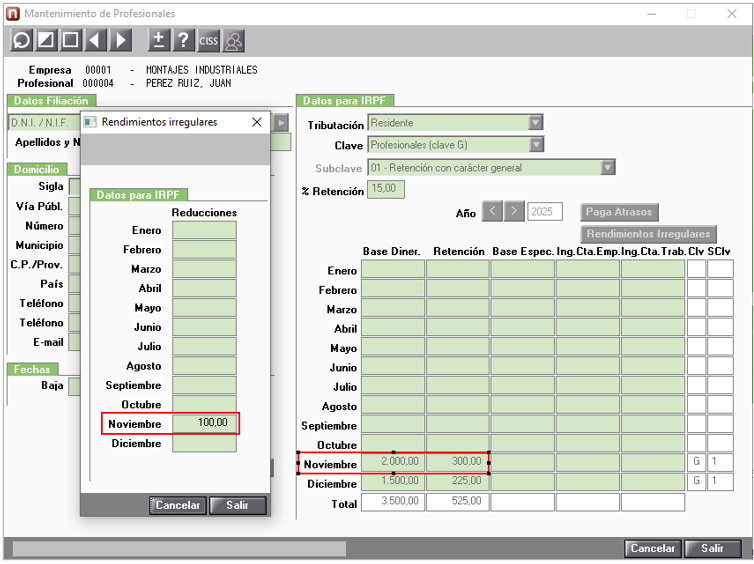Click Salir in main window bottom bar
The height and width of the screenshot is (564, 754).
click(712, 549)
